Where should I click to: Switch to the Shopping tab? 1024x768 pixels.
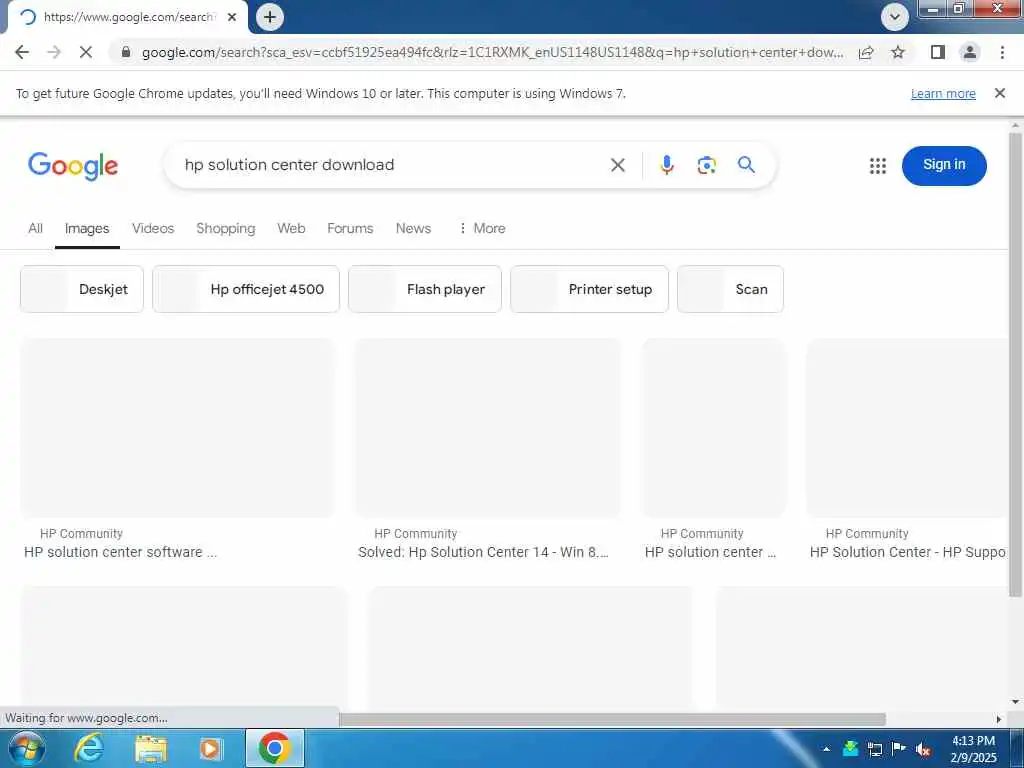[x=225, y=229]
